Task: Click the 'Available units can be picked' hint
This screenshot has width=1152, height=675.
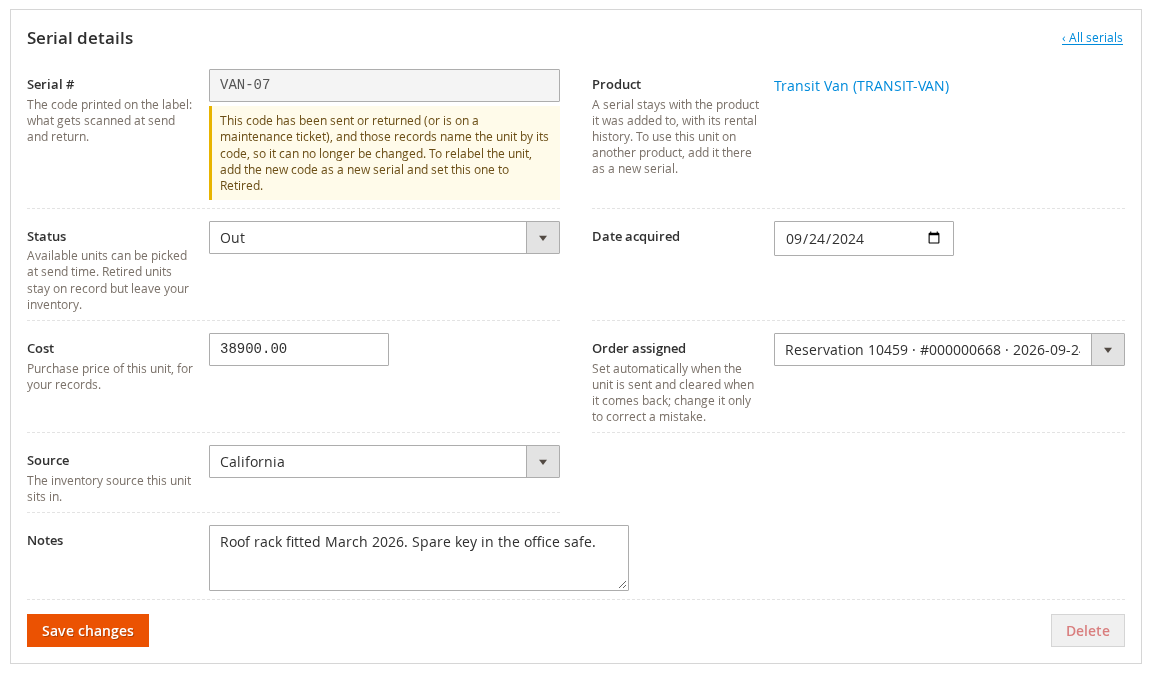Action: click(108, 280)
